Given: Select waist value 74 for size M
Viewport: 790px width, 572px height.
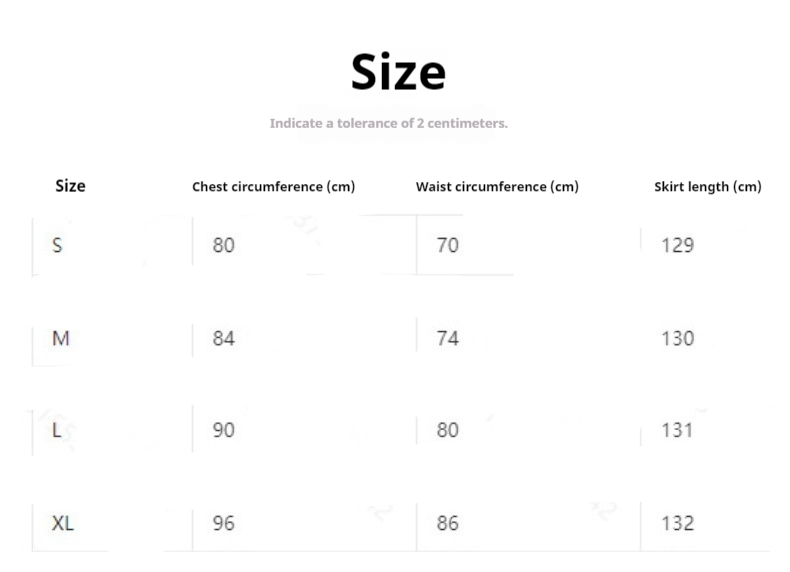Looking at the screenshot, I should point(447,338).
